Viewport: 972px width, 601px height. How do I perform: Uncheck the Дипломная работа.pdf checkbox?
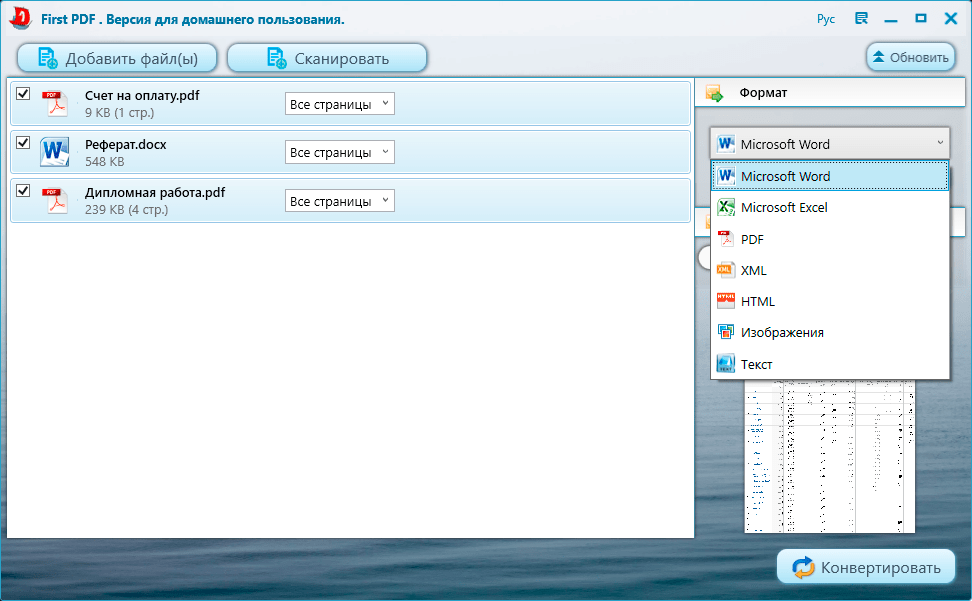(x=23, y=190)
